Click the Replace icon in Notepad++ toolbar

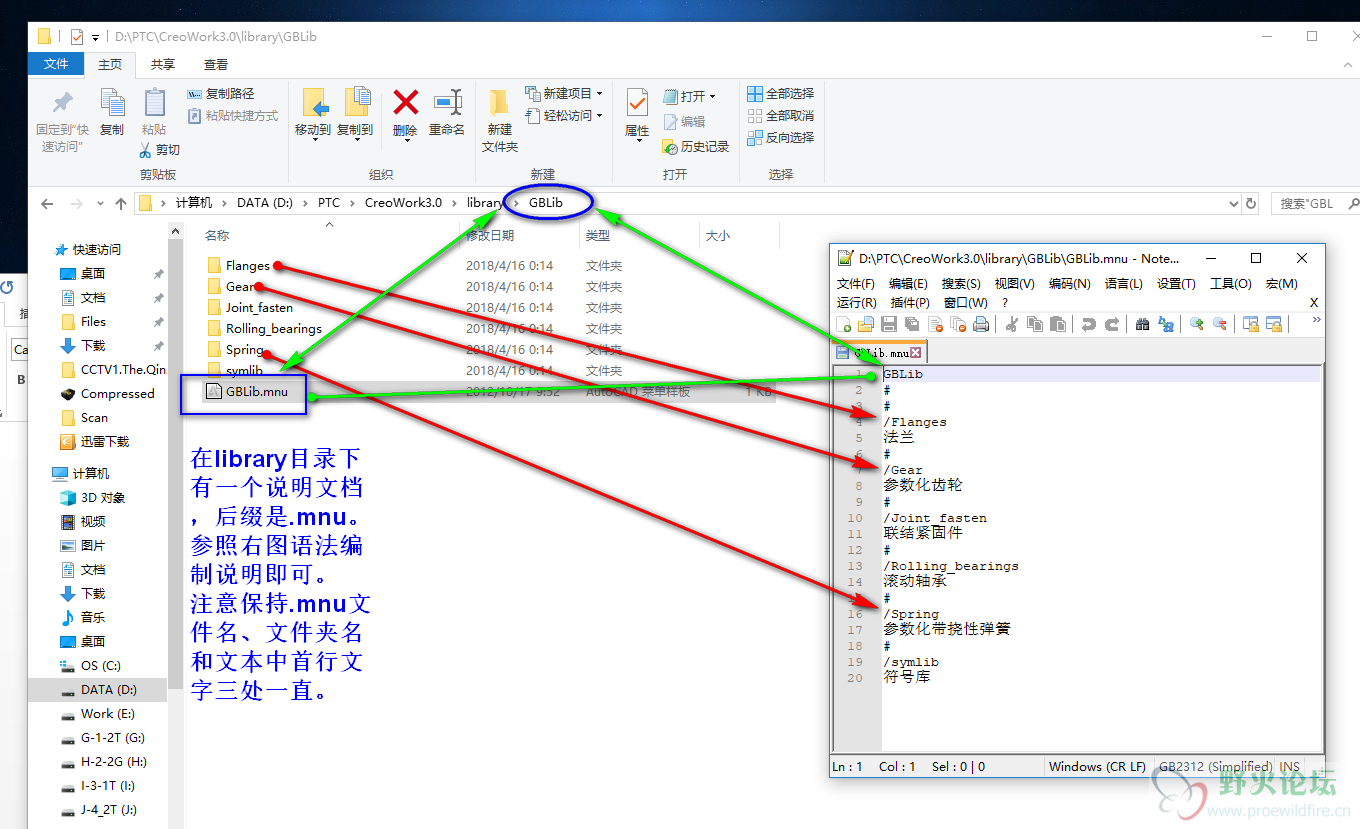pyautogui.click(x=1165, y=324)
